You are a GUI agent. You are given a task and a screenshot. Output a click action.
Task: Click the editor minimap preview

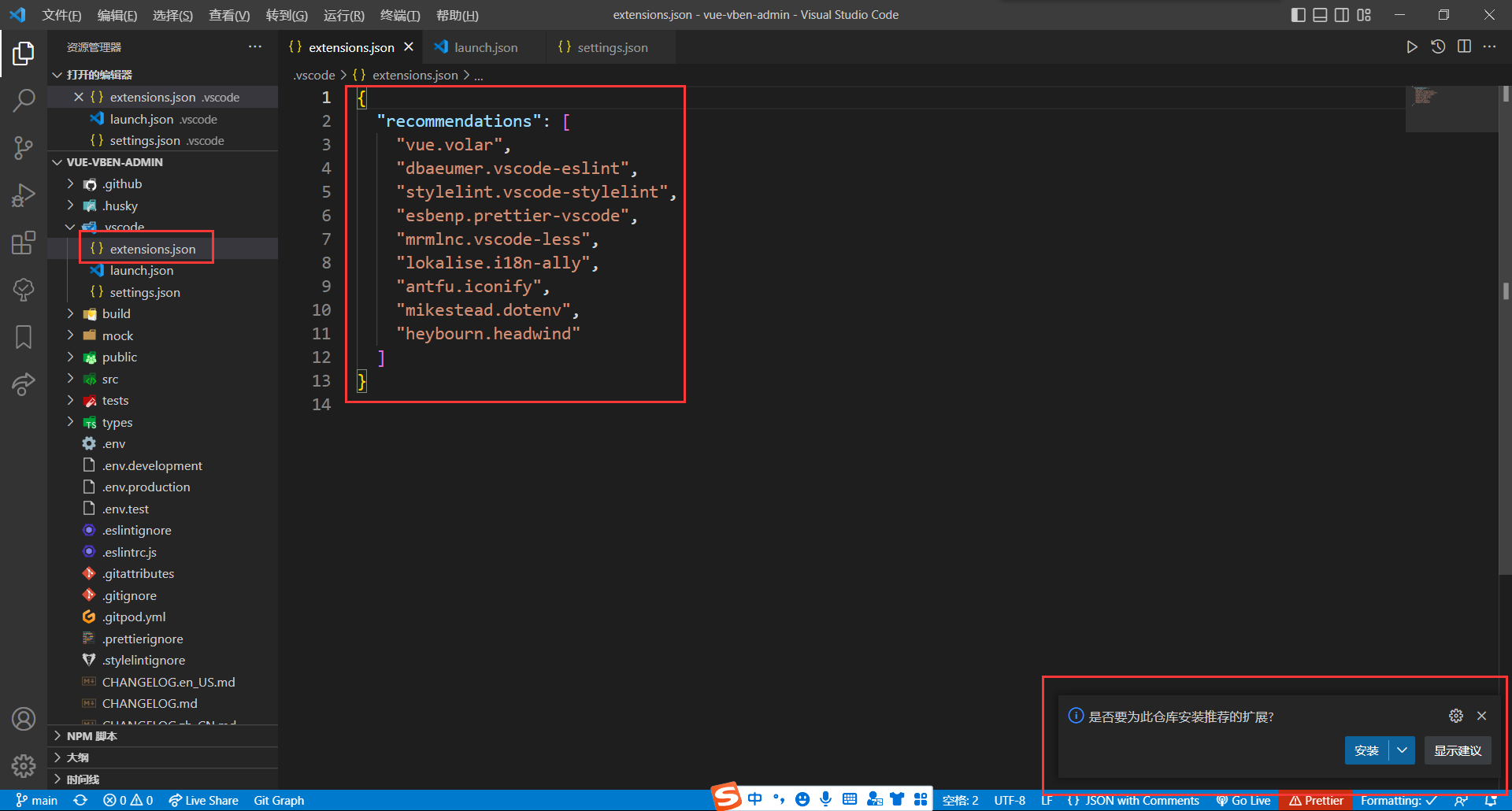(1451, 108)
